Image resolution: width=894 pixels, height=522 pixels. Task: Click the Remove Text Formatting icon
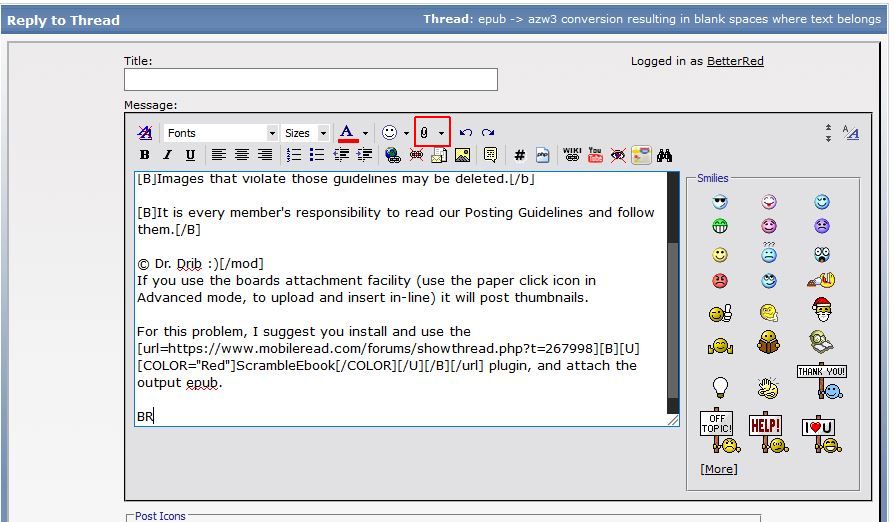[x=145, y=133]
